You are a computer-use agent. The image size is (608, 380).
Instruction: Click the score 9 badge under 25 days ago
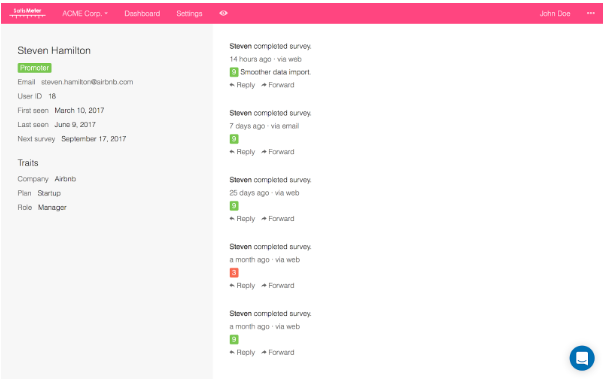point(234,206)
